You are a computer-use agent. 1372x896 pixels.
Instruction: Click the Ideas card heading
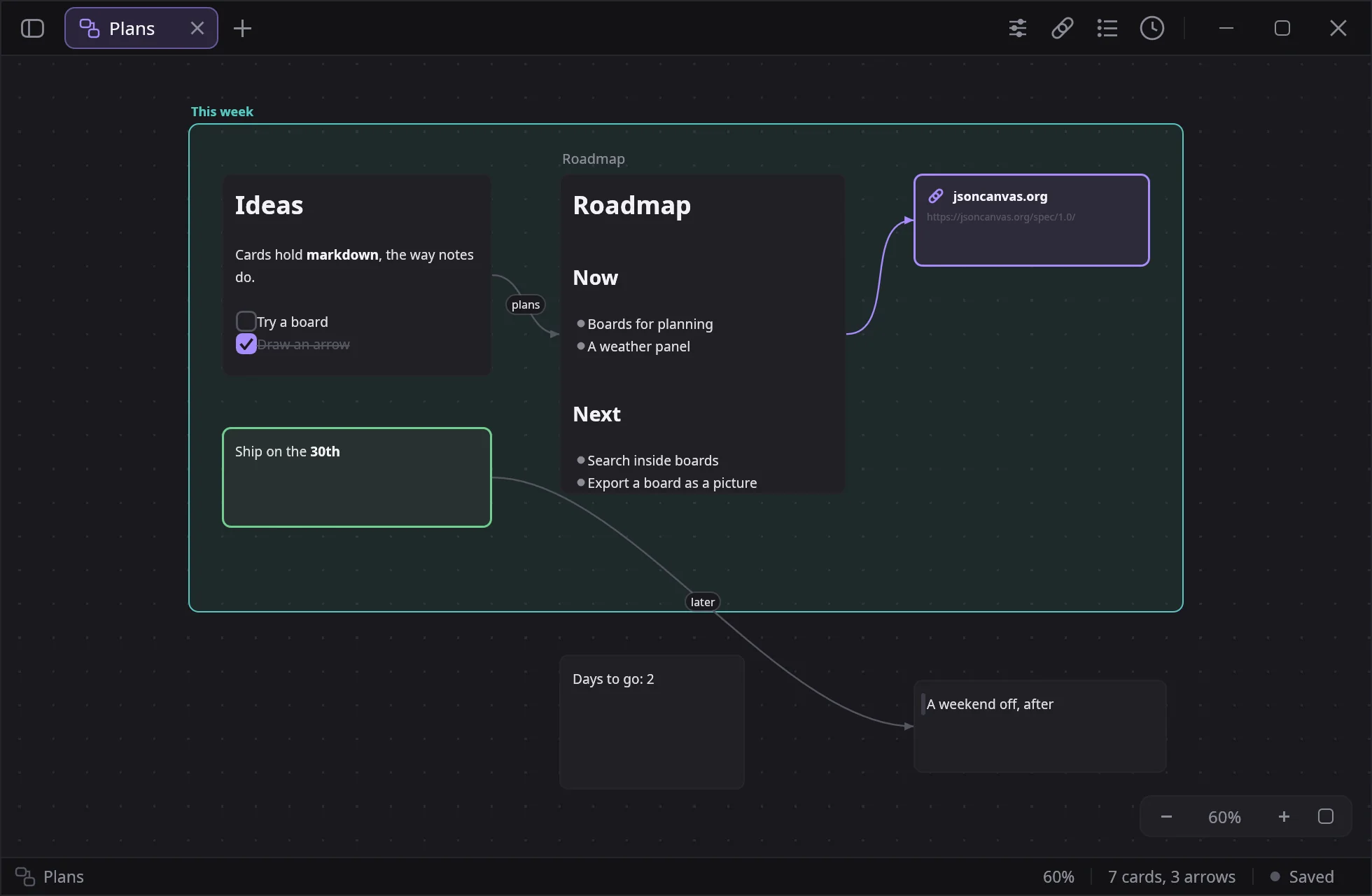point(269,205)
